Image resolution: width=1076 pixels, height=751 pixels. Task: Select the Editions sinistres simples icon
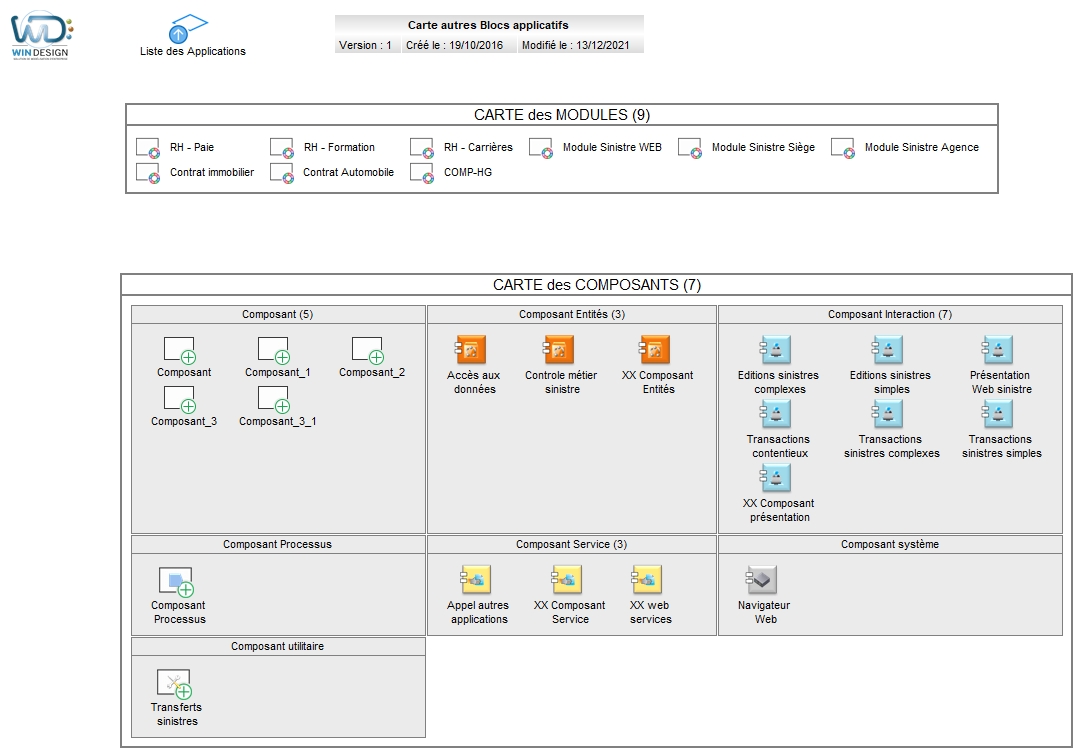(x=887, y=350)
